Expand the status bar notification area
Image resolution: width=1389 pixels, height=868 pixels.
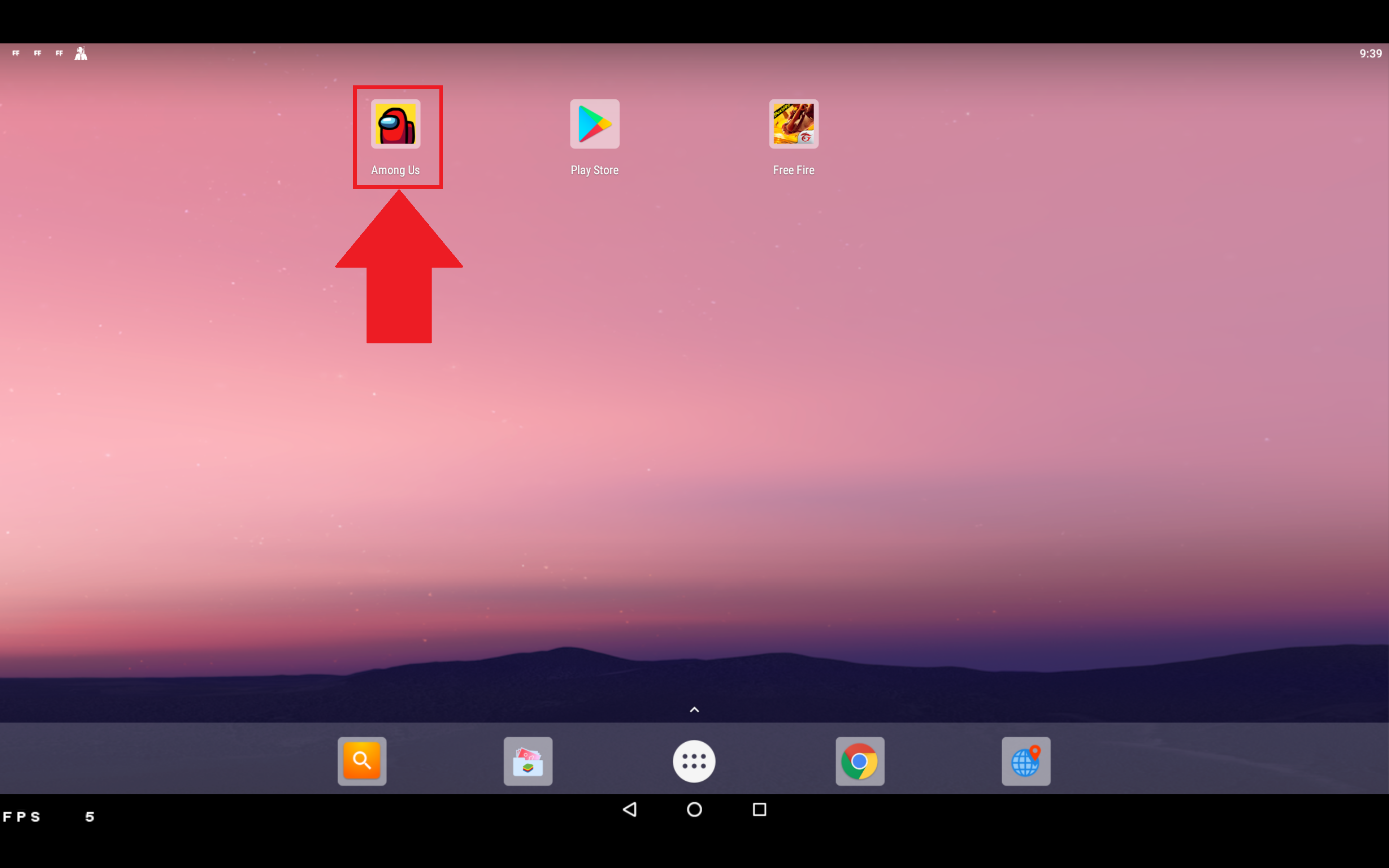[47, 53]
